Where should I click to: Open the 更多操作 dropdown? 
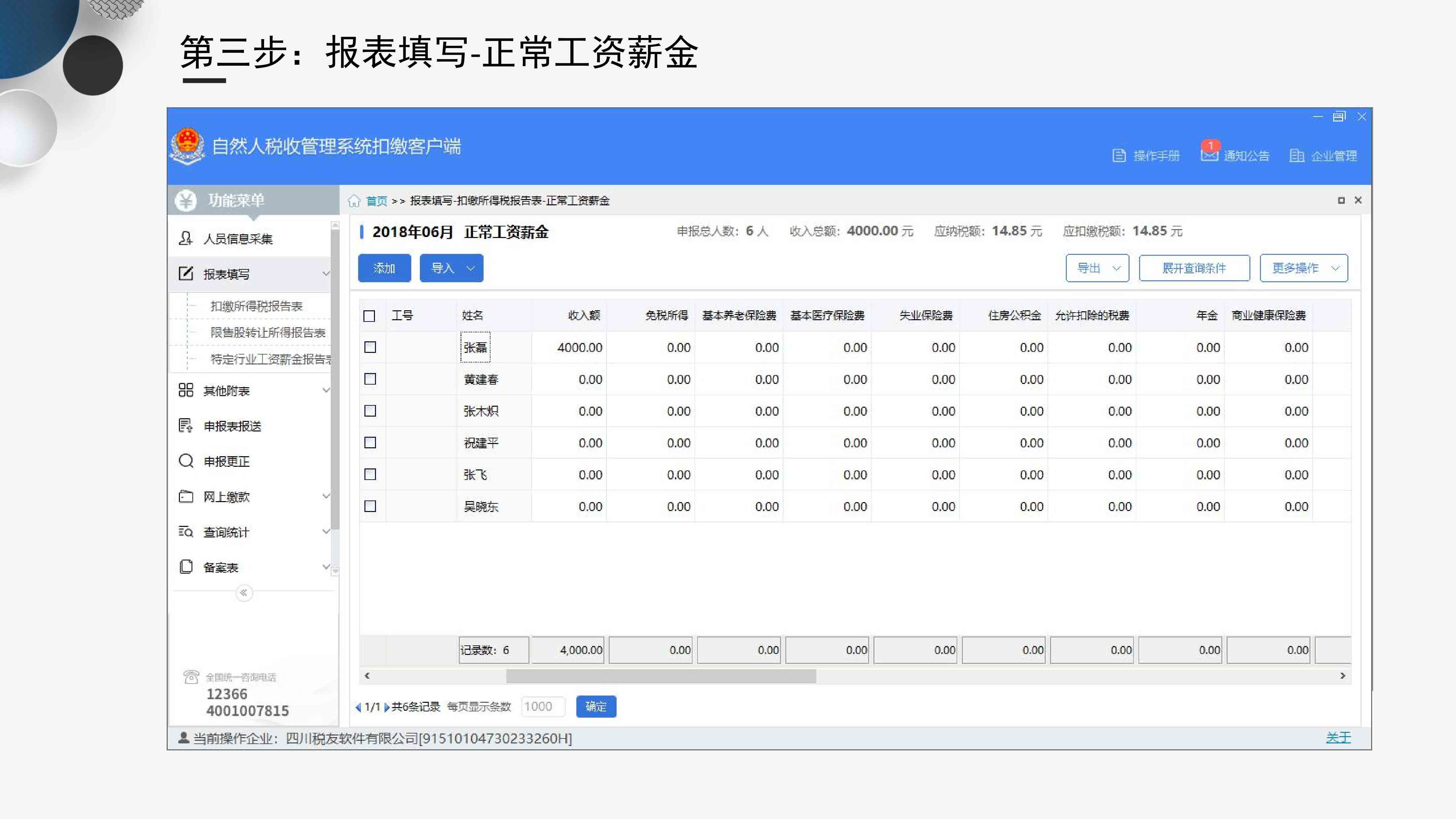tap(1304, 268)
